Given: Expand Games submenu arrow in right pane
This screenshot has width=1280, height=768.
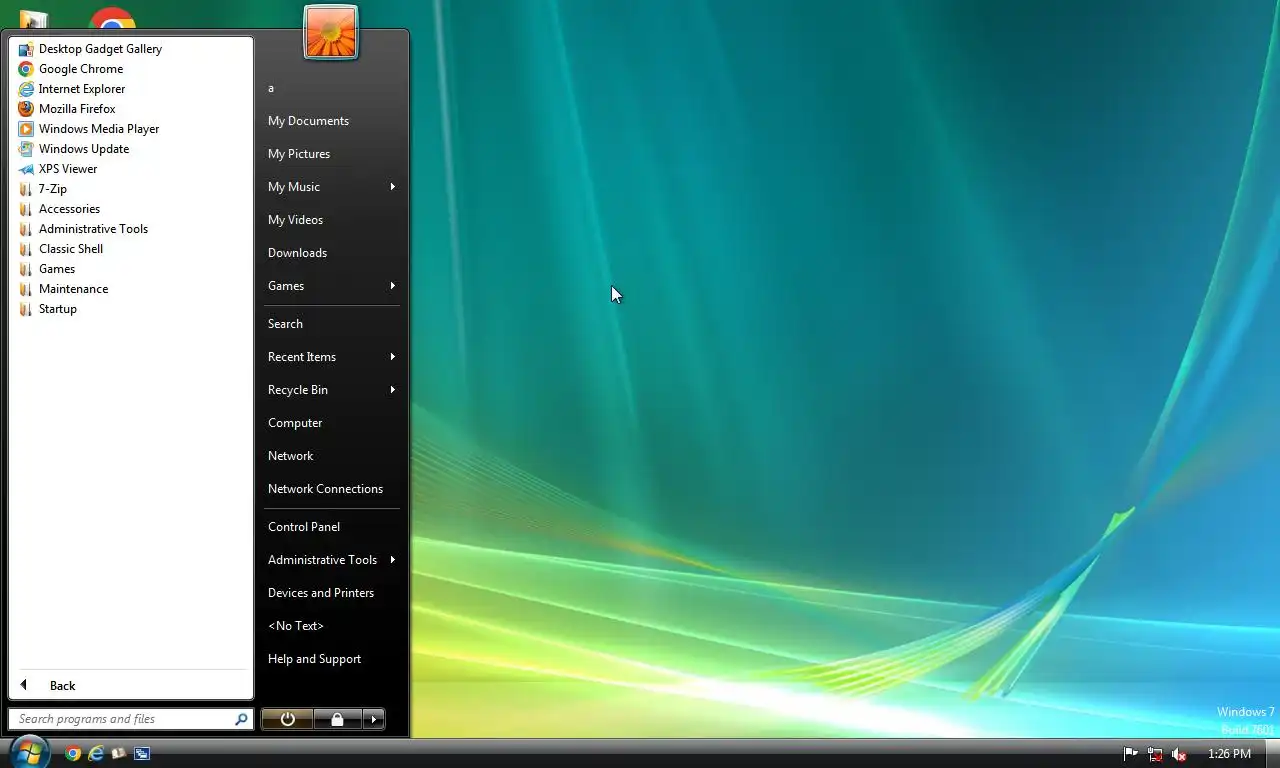Looking at the screenshot, I should click(393, 286).
